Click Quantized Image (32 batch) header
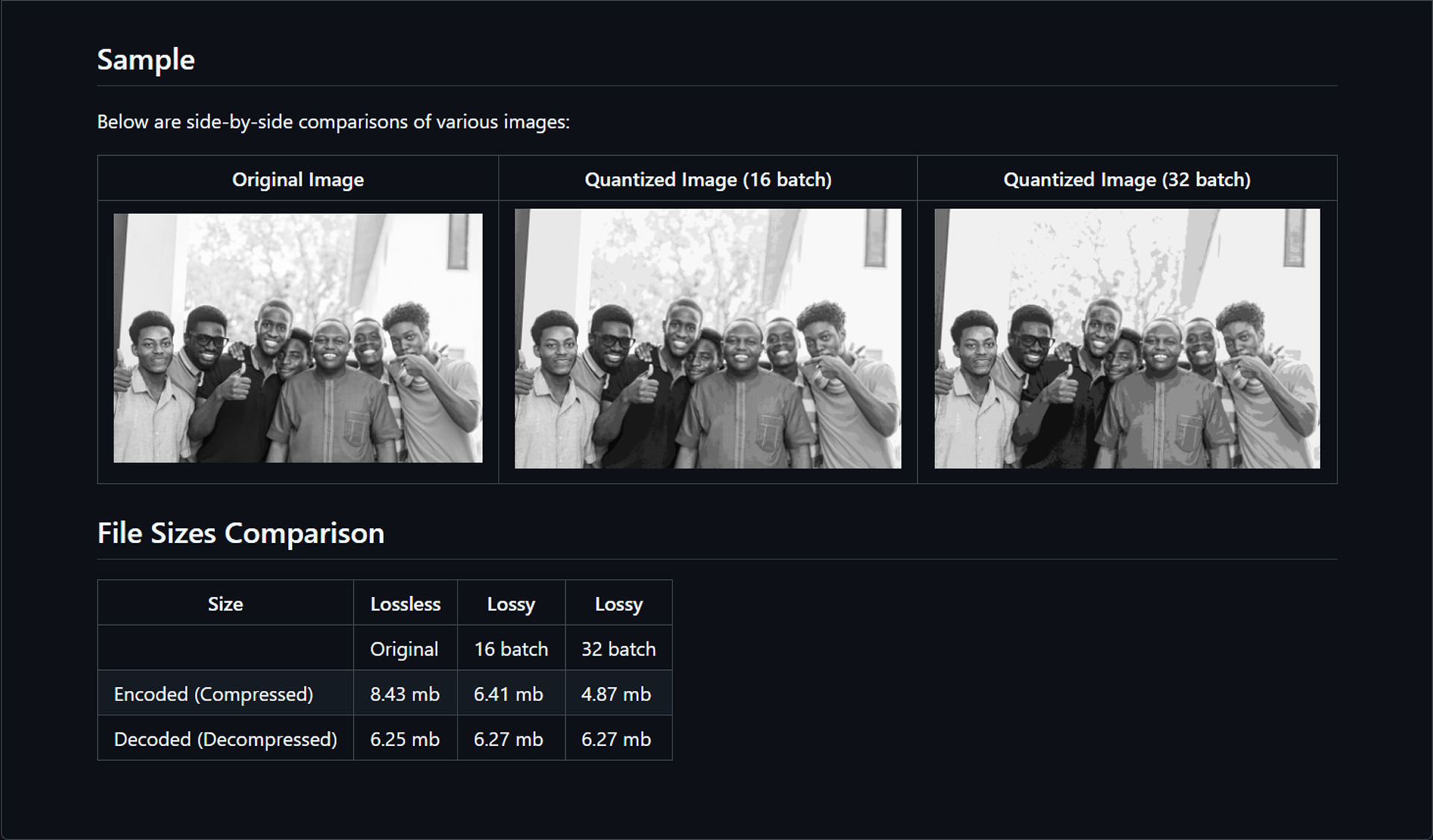The height and width of the screenshot is (840, 1433). coord(1127,179)
